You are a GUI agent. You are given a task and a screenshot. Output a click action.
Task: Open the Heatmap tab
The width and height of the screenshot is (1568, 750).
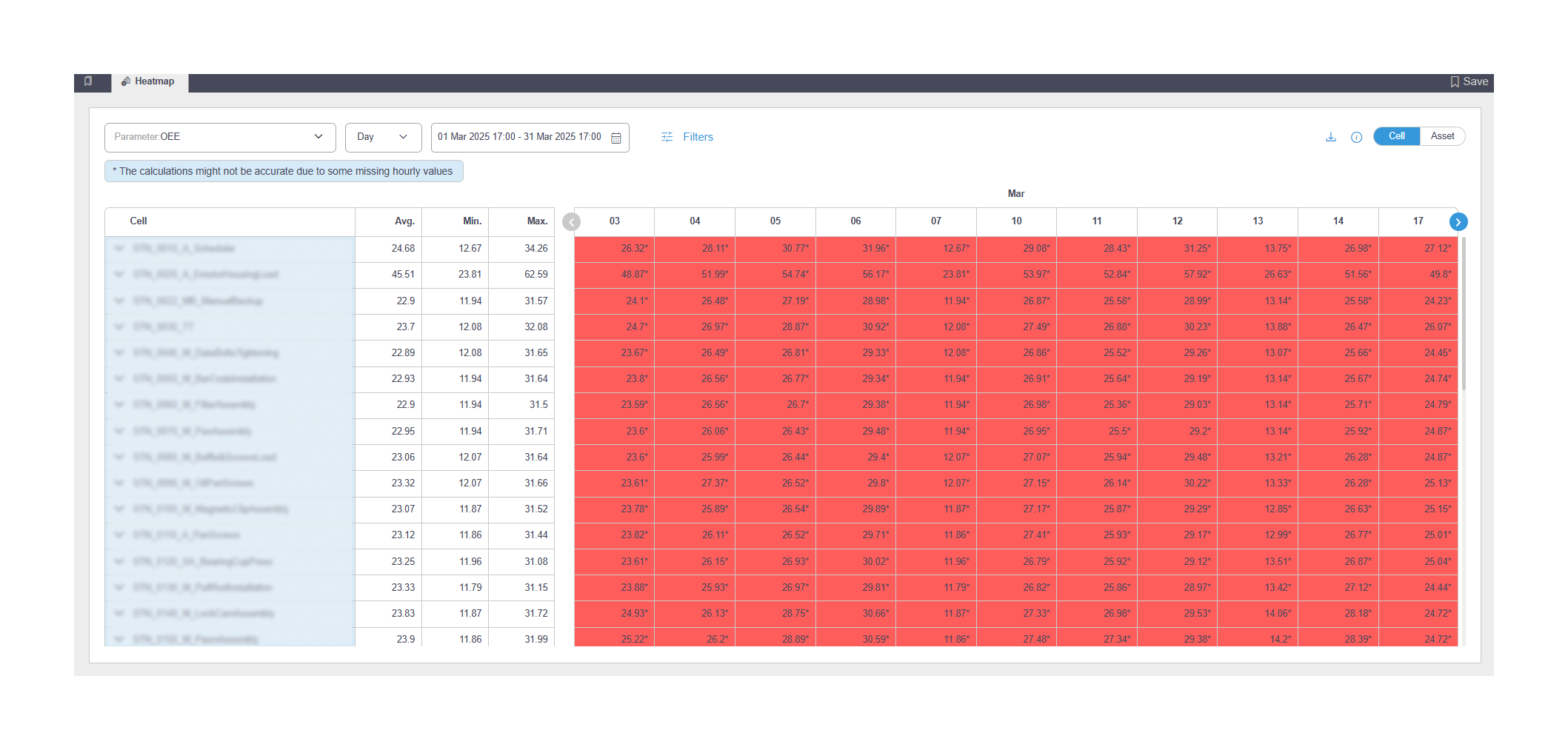[x=149, y=82]
